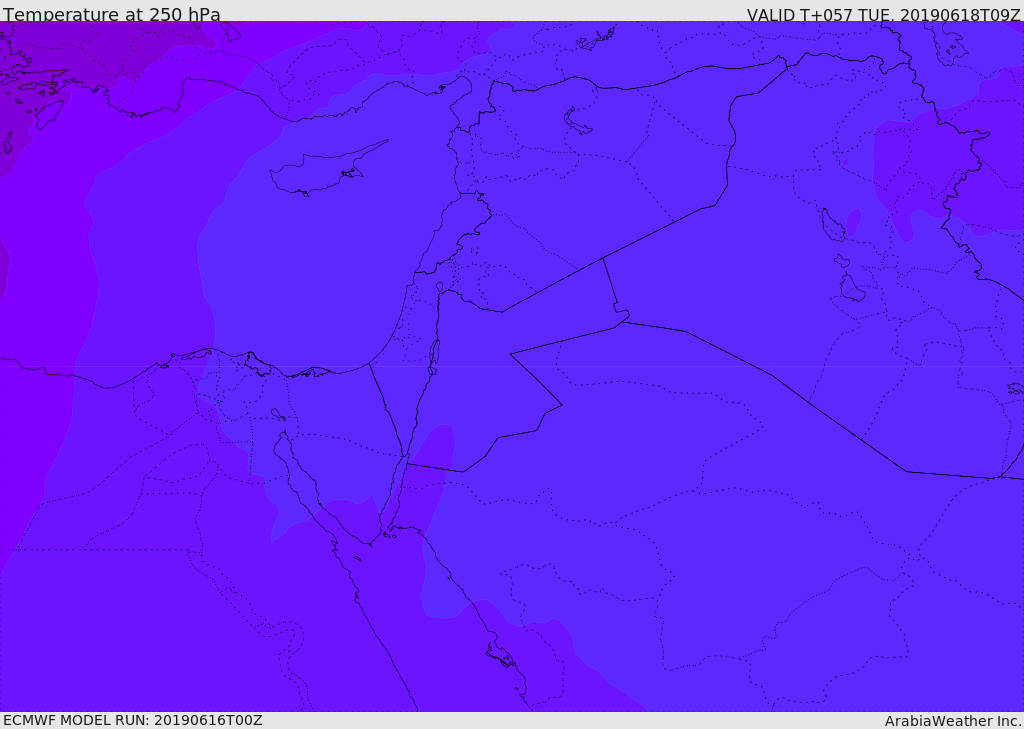Click the 'ECMWF MODEL RUN: 20190616T00Z' label
1024x729 pixels.
pyautogui.click(x=133, y=720)
